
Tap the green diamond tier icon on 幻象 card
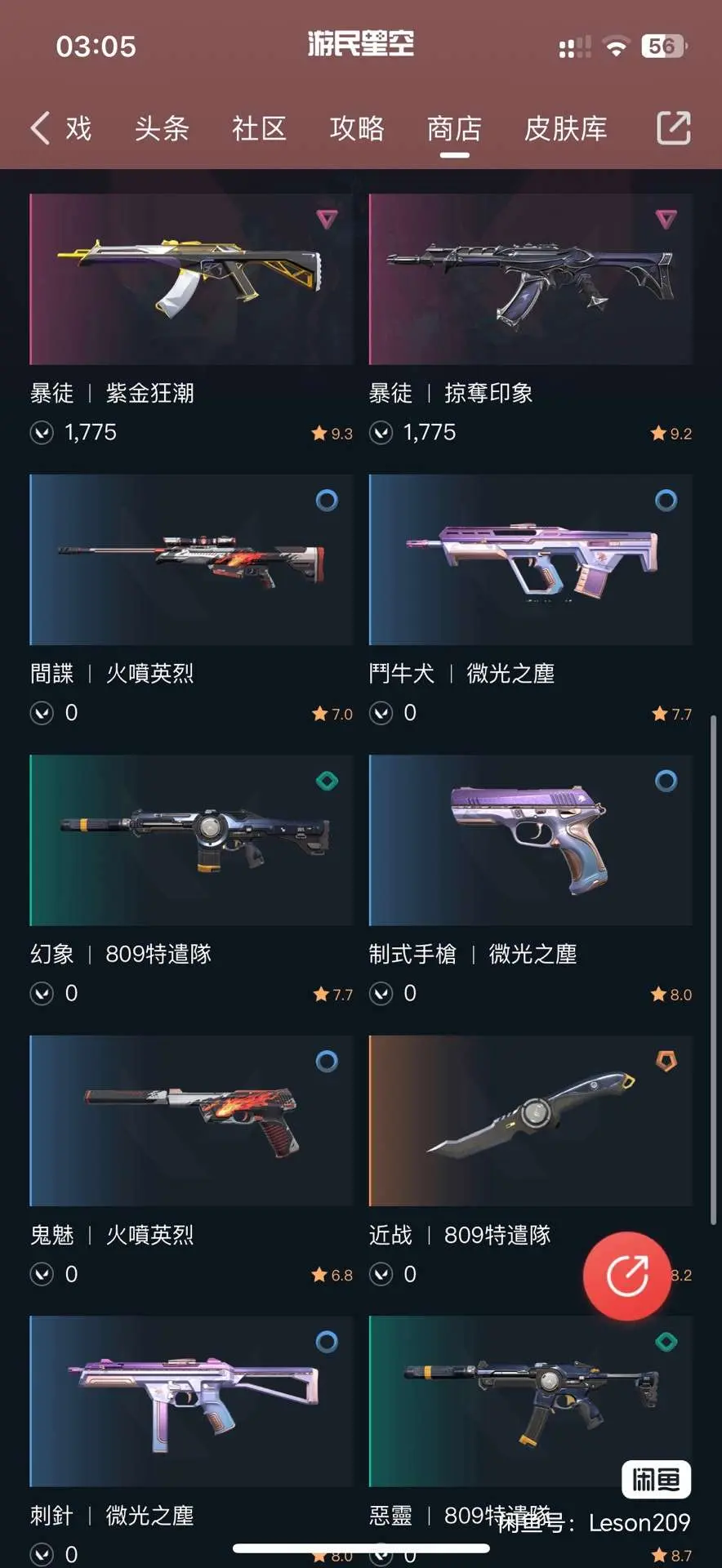(x=327, y=781)
